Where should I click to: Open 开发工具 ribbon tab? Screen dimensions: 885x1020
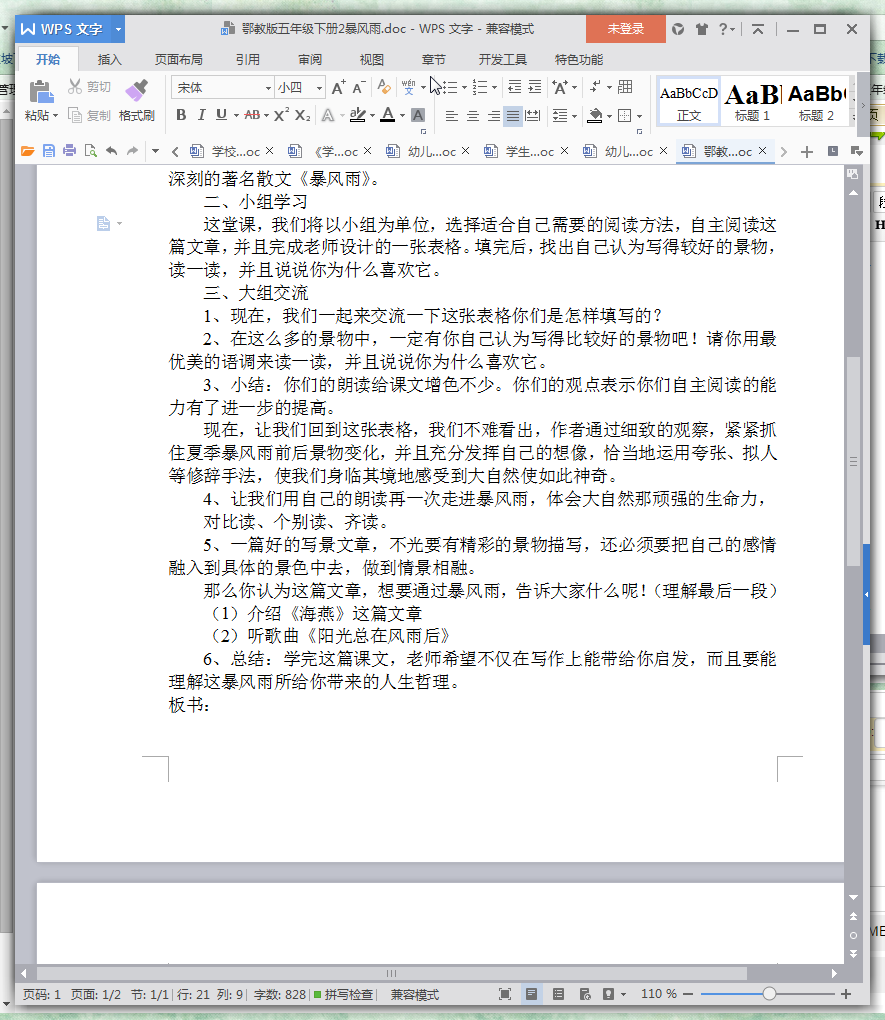[x=502, y=60]
